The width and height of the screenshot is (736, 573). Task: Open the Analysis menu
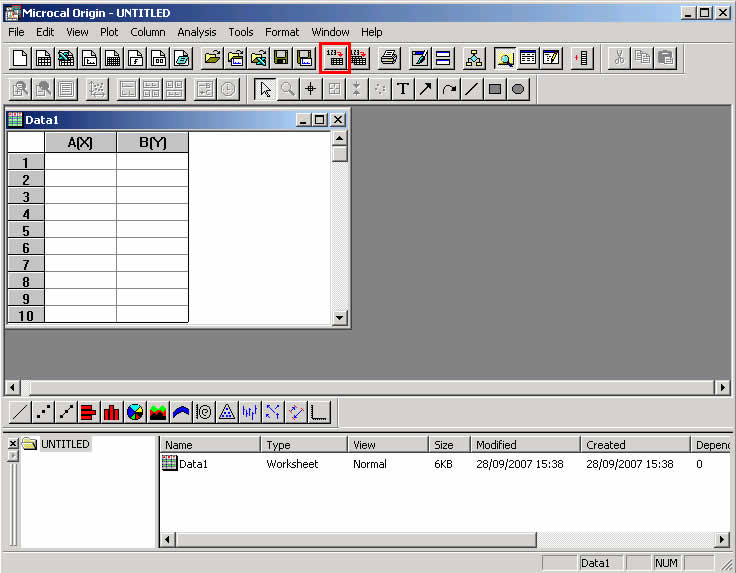point(197,32)
